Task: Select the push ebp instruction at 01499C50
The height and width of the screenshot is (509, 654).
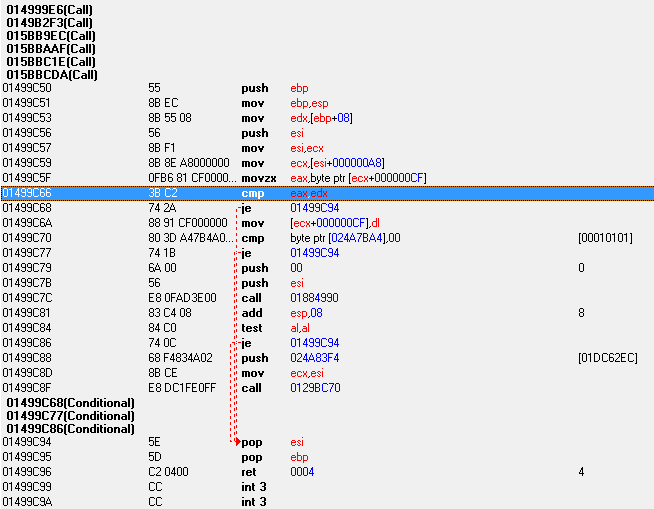Action: (x=255, y=88)
